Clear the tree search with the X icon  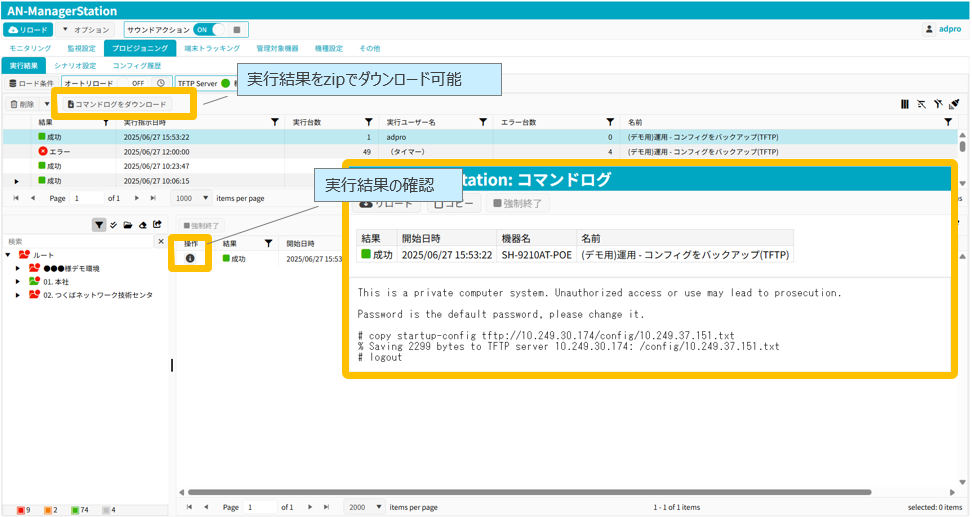tap(161, 242)
